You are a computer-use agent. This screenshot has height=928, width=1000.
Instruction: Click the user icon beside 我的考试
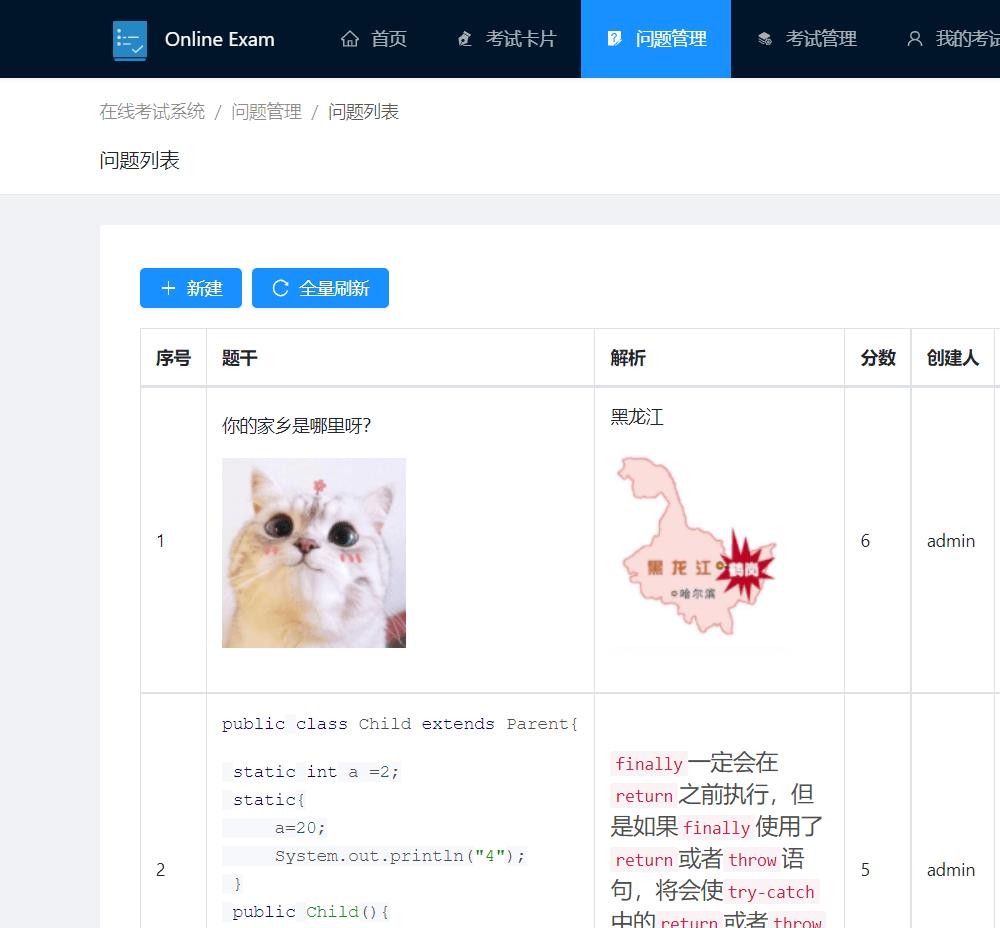tap(914, 39)
